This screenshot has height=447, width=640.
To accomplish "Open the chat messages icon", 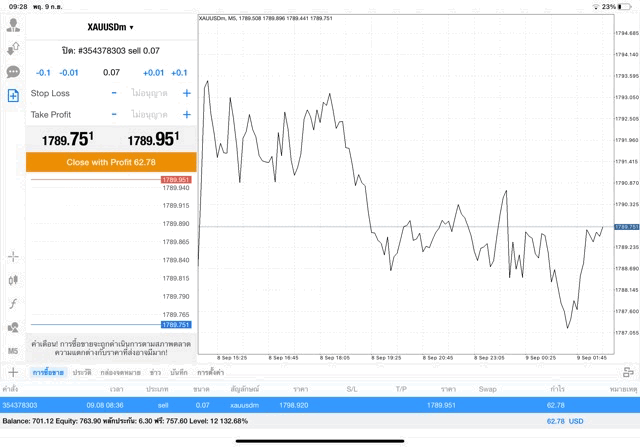I will [13, 72].
